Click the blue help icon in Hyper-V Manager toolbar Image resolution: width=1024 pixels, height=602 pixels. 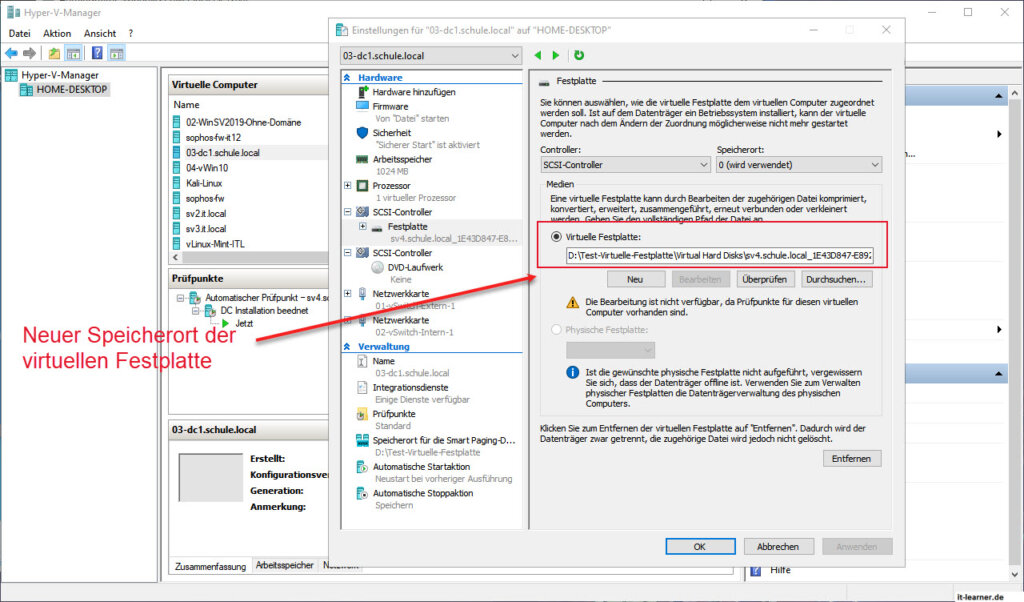pos(97,54)
